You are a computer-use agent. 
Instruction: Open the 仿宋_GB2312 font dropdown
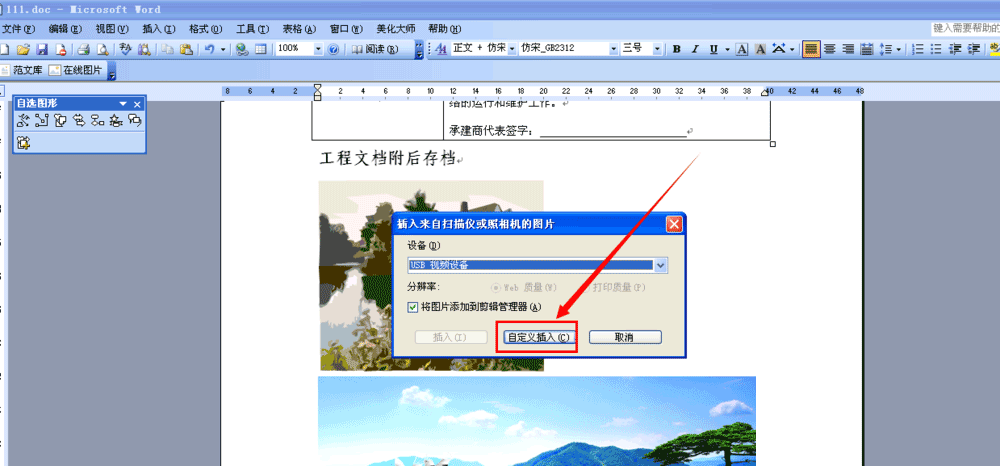(614, 49)
